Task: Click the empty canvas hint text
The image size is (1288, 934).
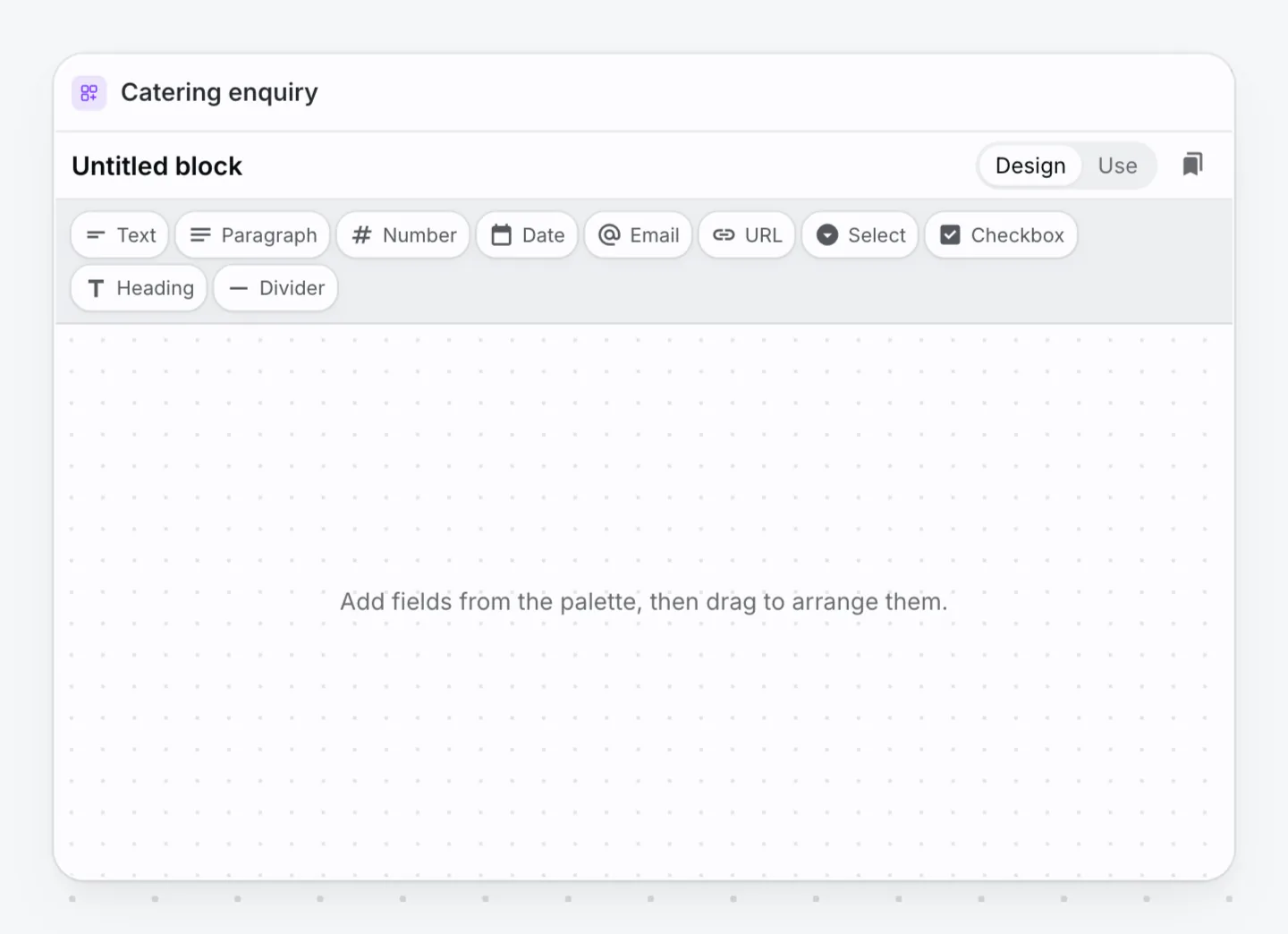Action: 644,601
